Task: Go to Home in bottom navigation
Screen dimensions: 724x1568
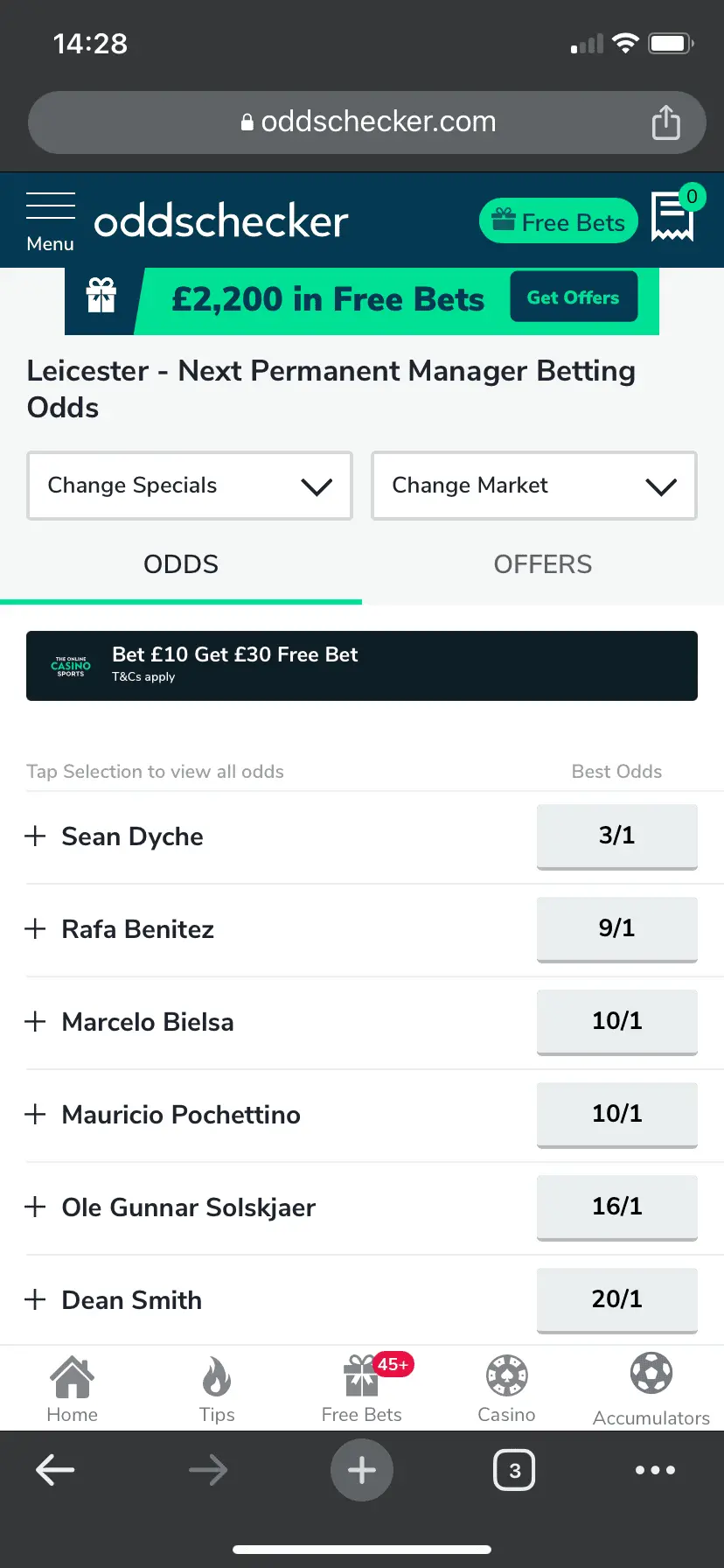Action: pos(72,1389)
